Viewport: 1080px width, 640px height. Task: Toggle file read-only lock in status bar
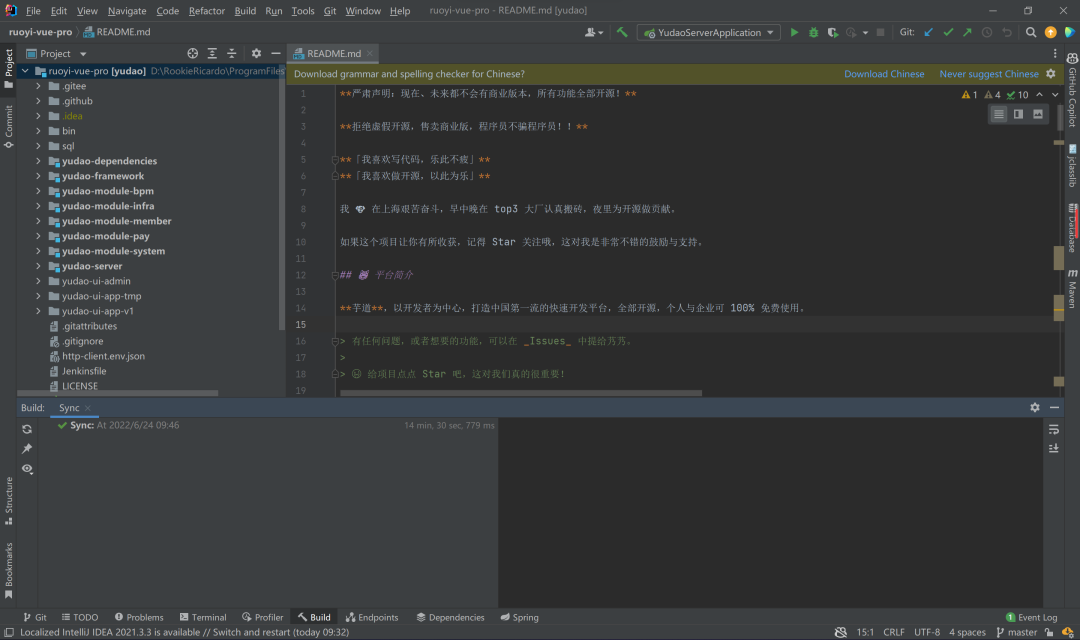[1049, 632]
